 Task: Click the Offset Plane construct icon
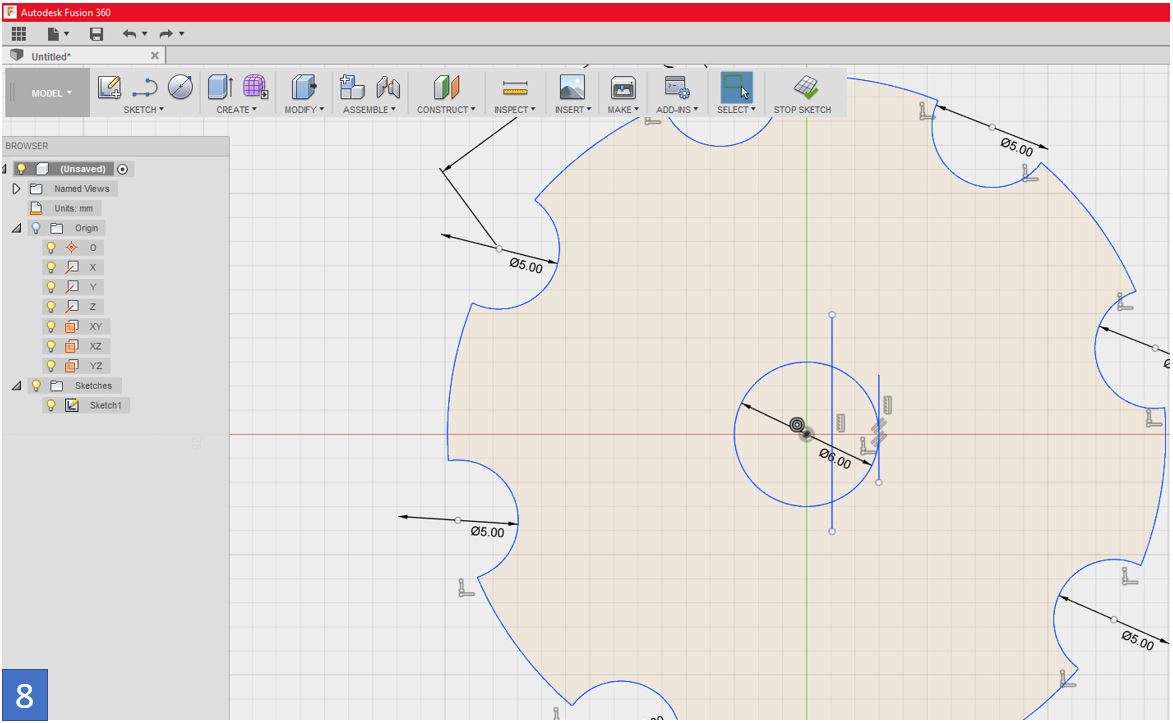[446, 88]
